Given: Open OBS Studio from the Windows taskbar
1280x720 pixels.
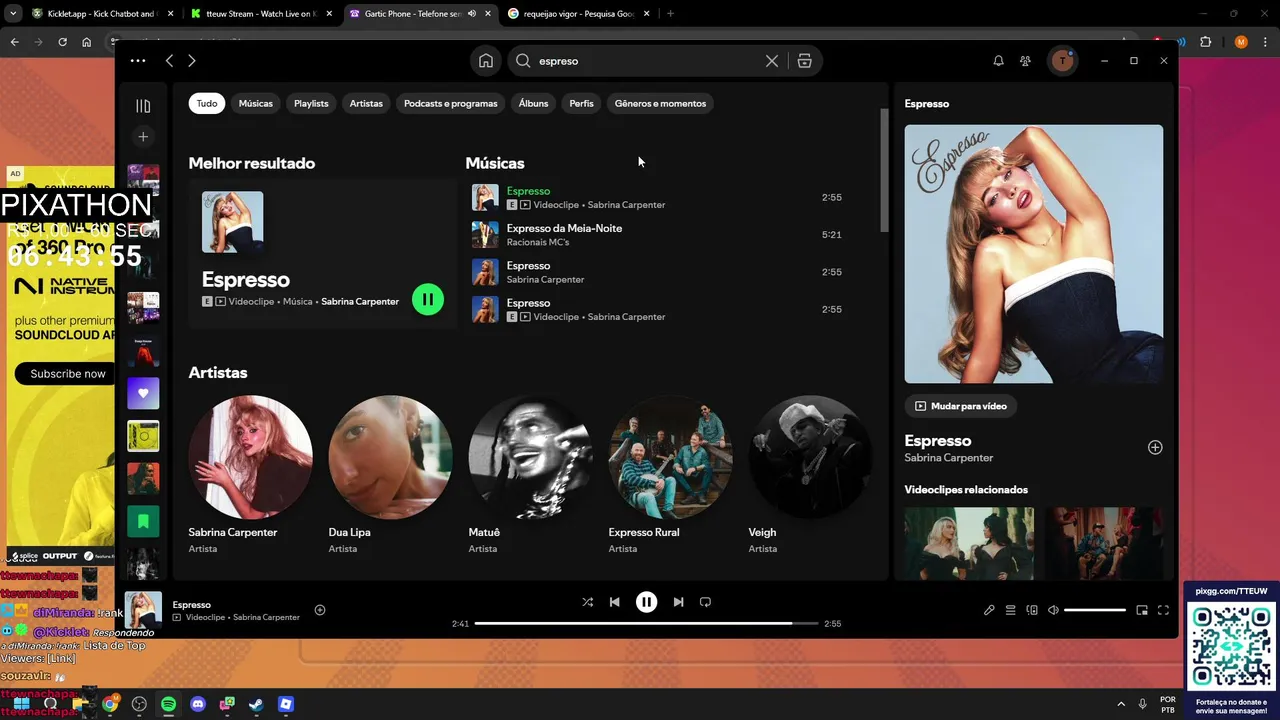Looking at the screenshot, I should 139,704.
